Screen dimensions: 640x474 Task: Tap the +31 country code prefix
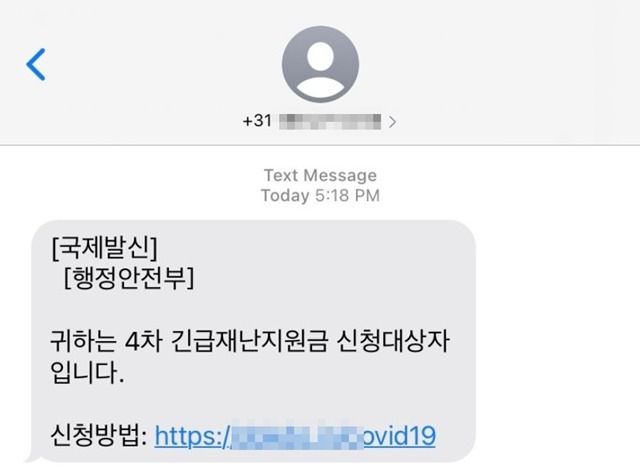(x=257, y=121)
